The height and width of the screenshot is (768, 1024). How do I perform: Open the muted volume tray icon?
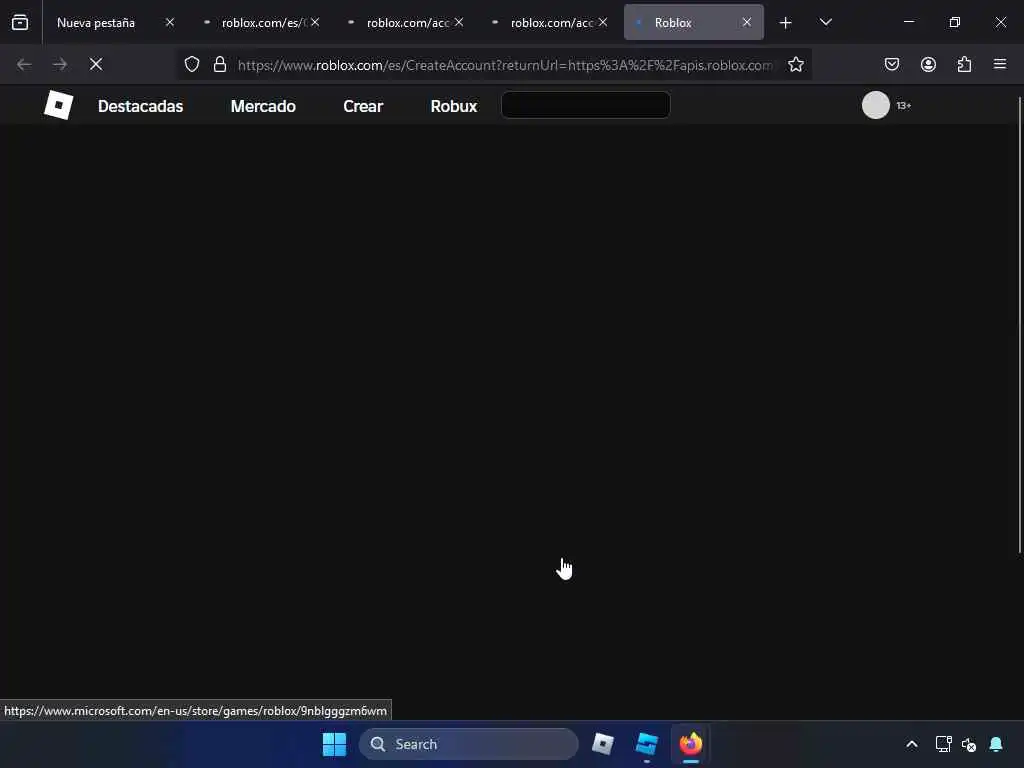tap(969, 744)
